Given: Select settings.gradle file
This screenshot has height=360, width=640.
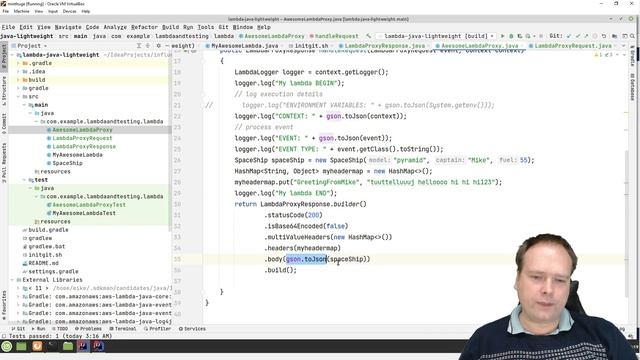Looking at the screenshot, I should coord(53,271).
